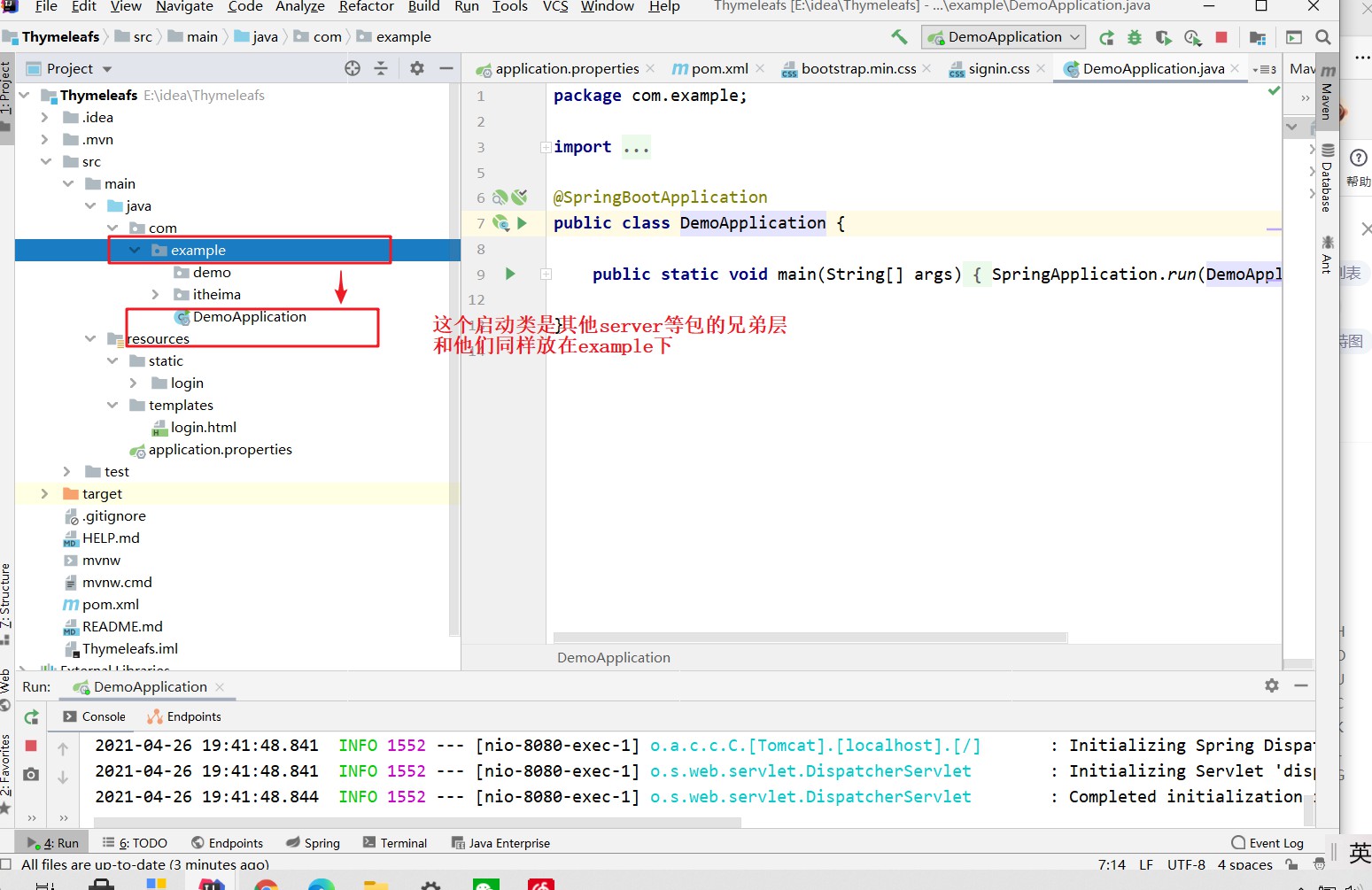The image size is (1372, 890).
Task: Open Project Structure icon in toolbar
Action: click(x=1257, y=37)
